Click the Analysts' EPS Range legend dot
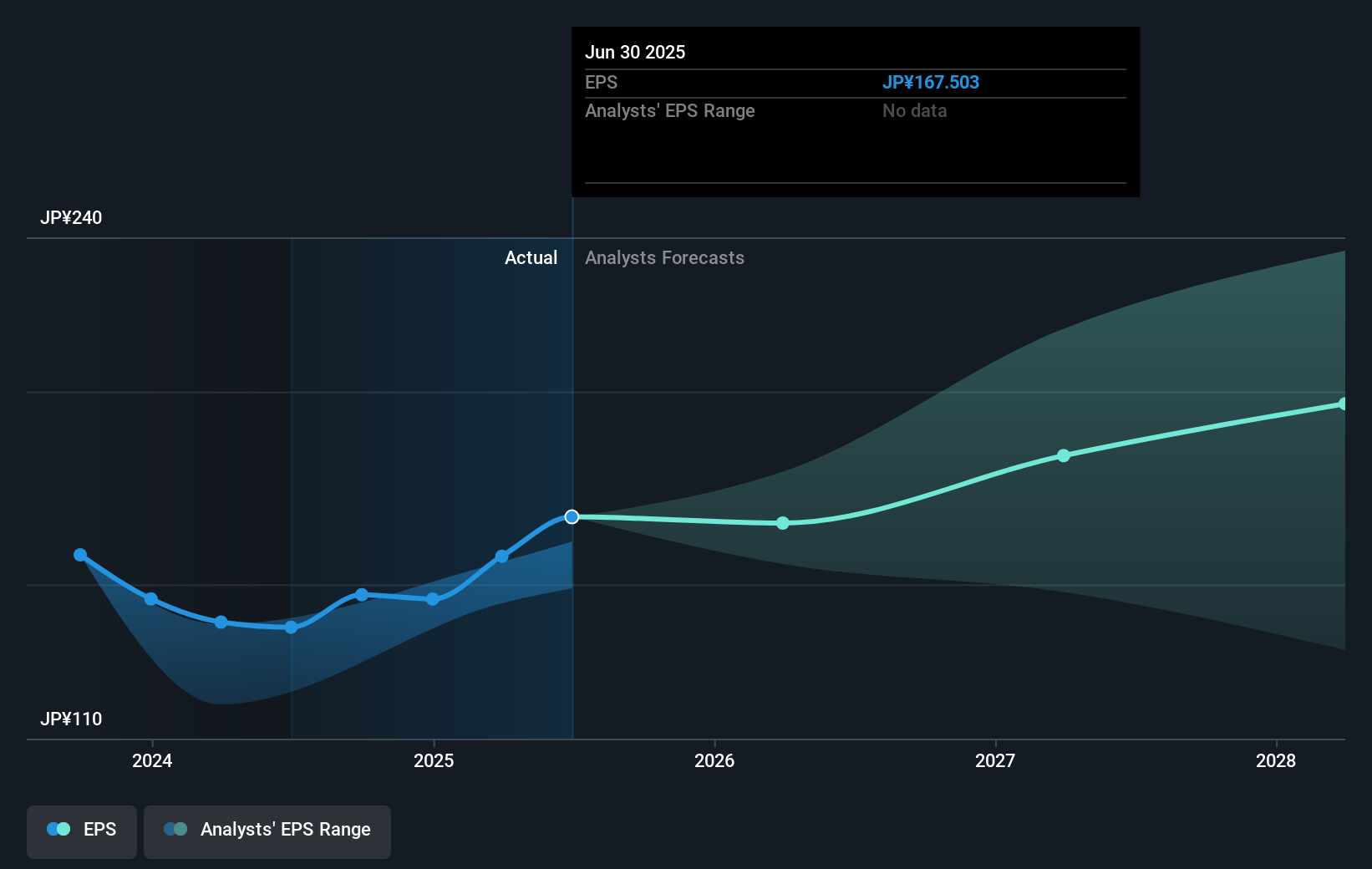This screenshot has height=869, width=1372. pyautogui.click(x=175, y=829)
